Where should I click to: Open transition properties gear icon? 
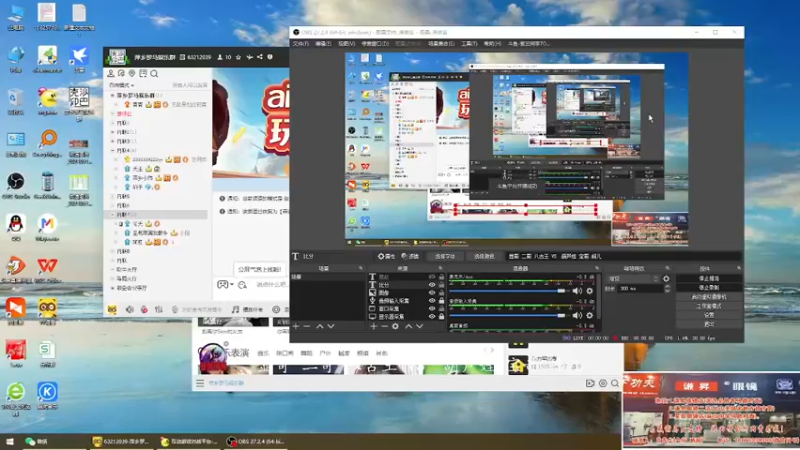[x=666, y=279]
